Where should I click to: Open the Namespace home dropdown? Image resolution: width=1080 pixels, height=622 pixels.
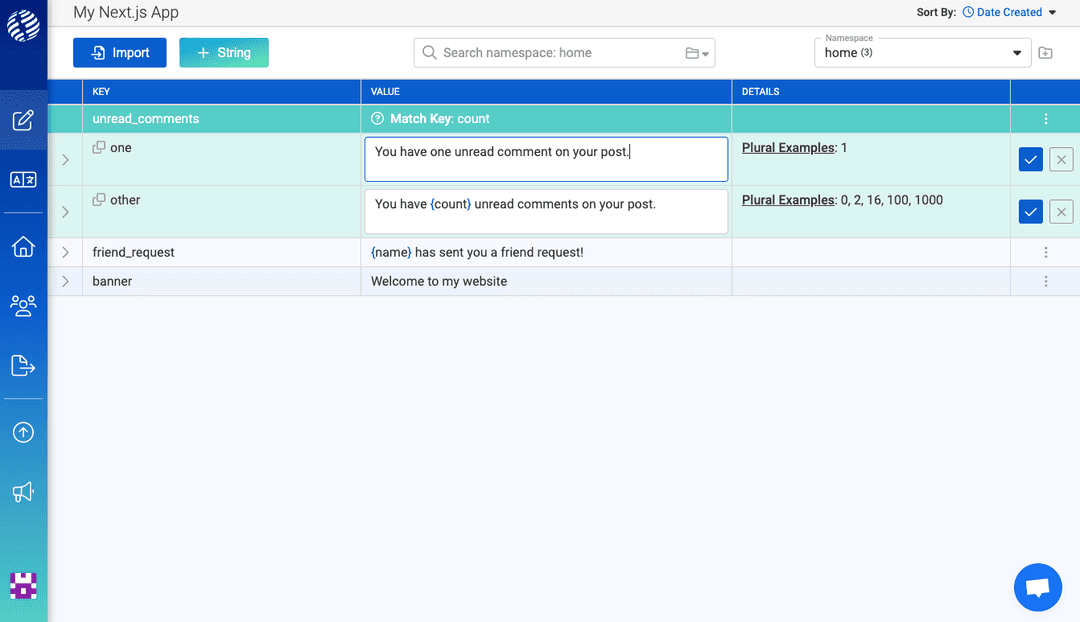924,53
